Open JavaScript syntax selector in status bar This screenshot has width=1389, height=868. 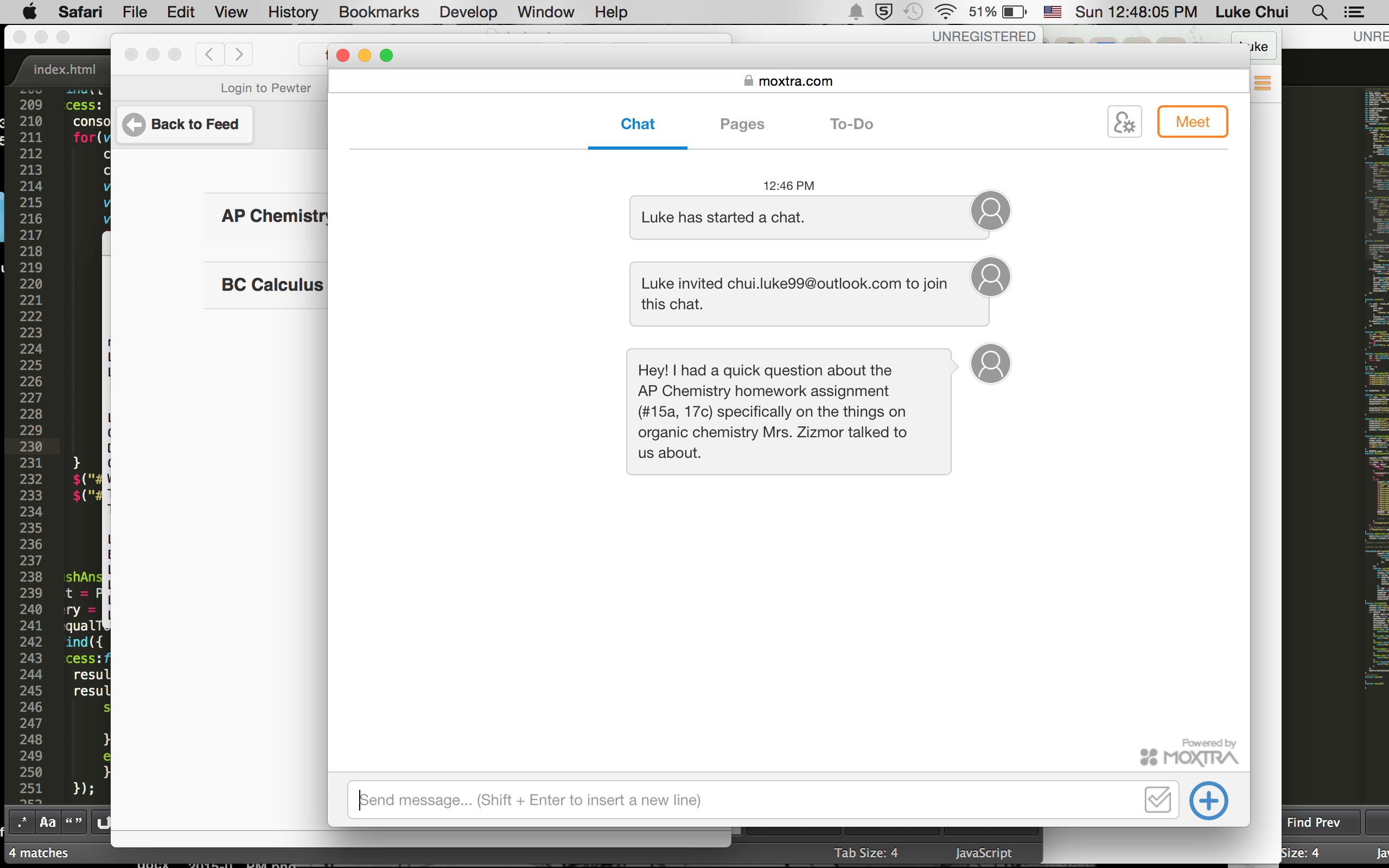(x=983, y=852)
